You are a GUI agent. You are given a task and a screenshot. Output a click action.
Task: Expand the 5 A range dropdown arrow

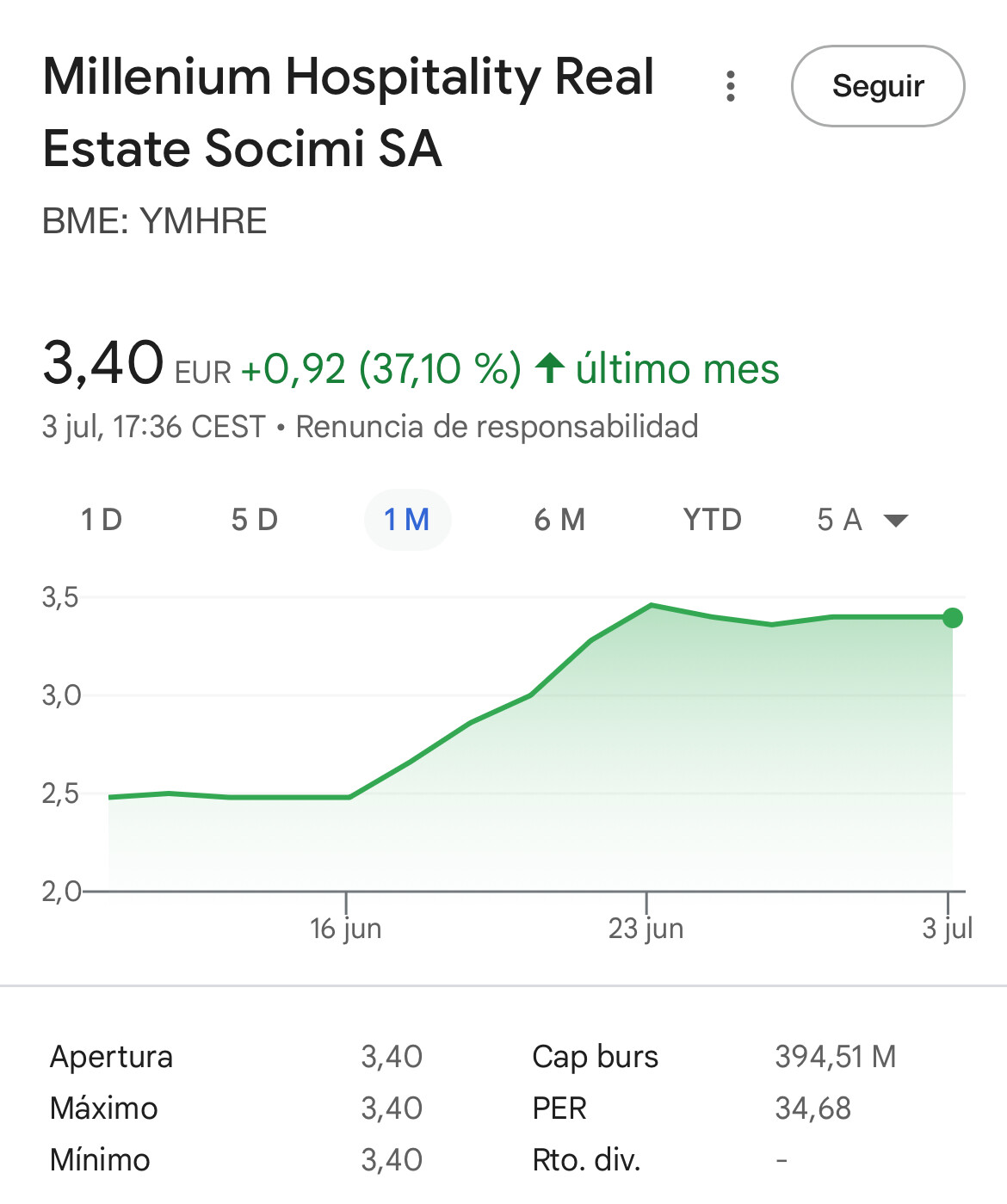[x=896, y=521]
